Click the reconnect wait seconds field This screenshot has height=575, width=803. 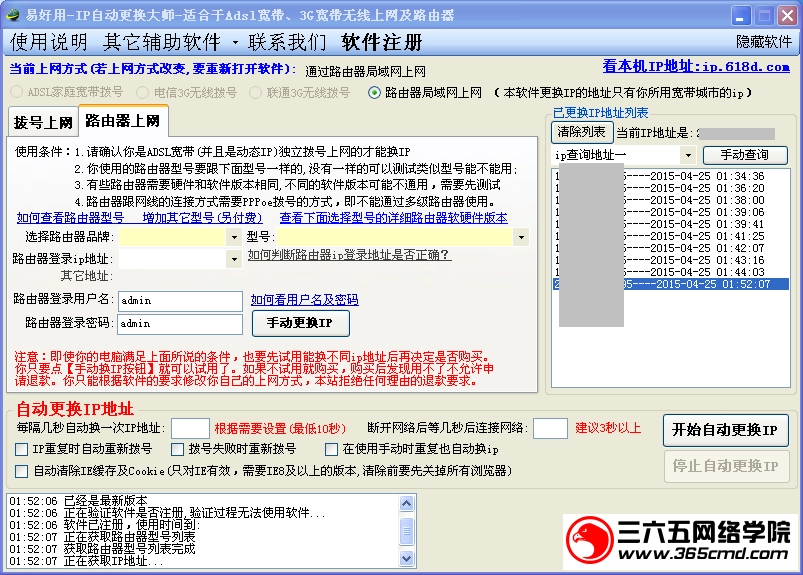pos(550,429)
